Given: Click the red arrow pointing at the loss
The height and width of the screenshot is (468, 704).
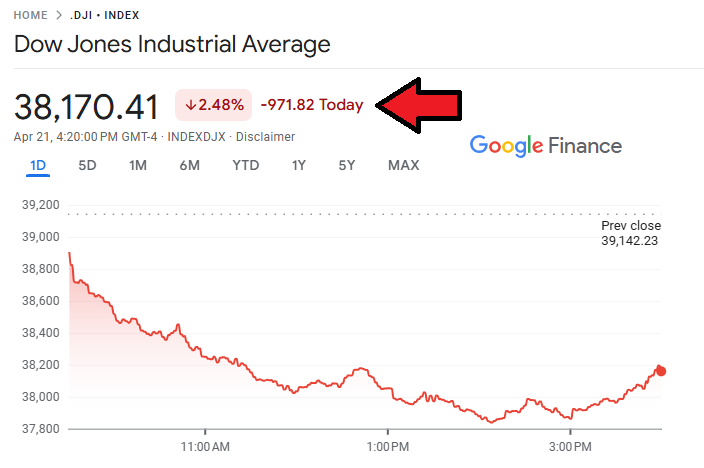Looking at the screenshot, I should pyautogui.click(x=419, y=106).
